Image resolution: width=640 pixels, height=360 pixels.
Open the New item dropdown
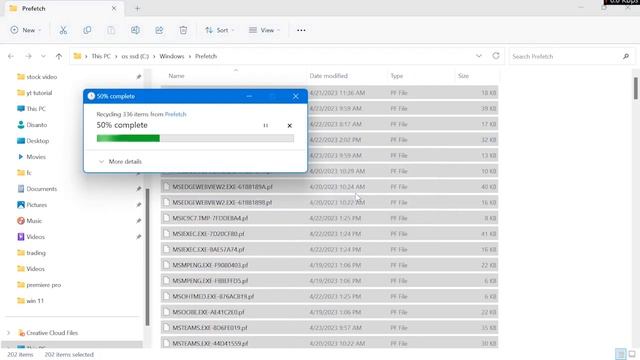(x=26, y=30)
